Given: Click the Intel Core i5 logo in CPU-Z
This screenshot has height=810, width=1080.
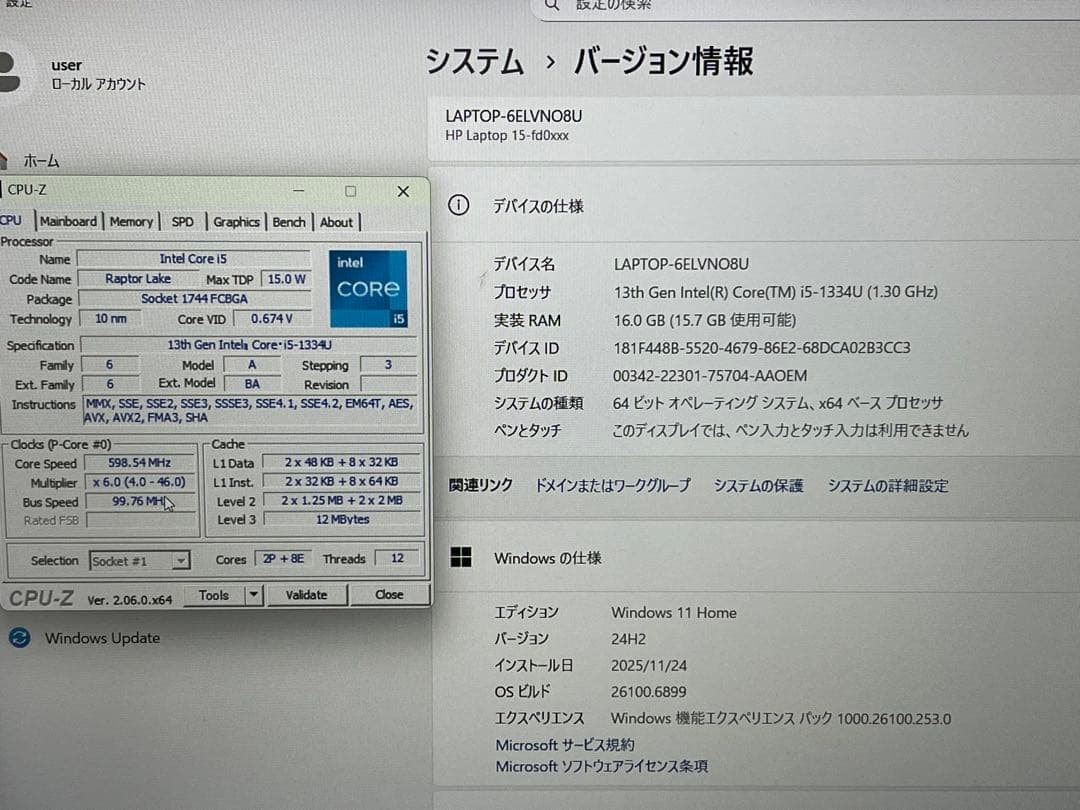Looking at the screenshot, I should coord(367,289).
